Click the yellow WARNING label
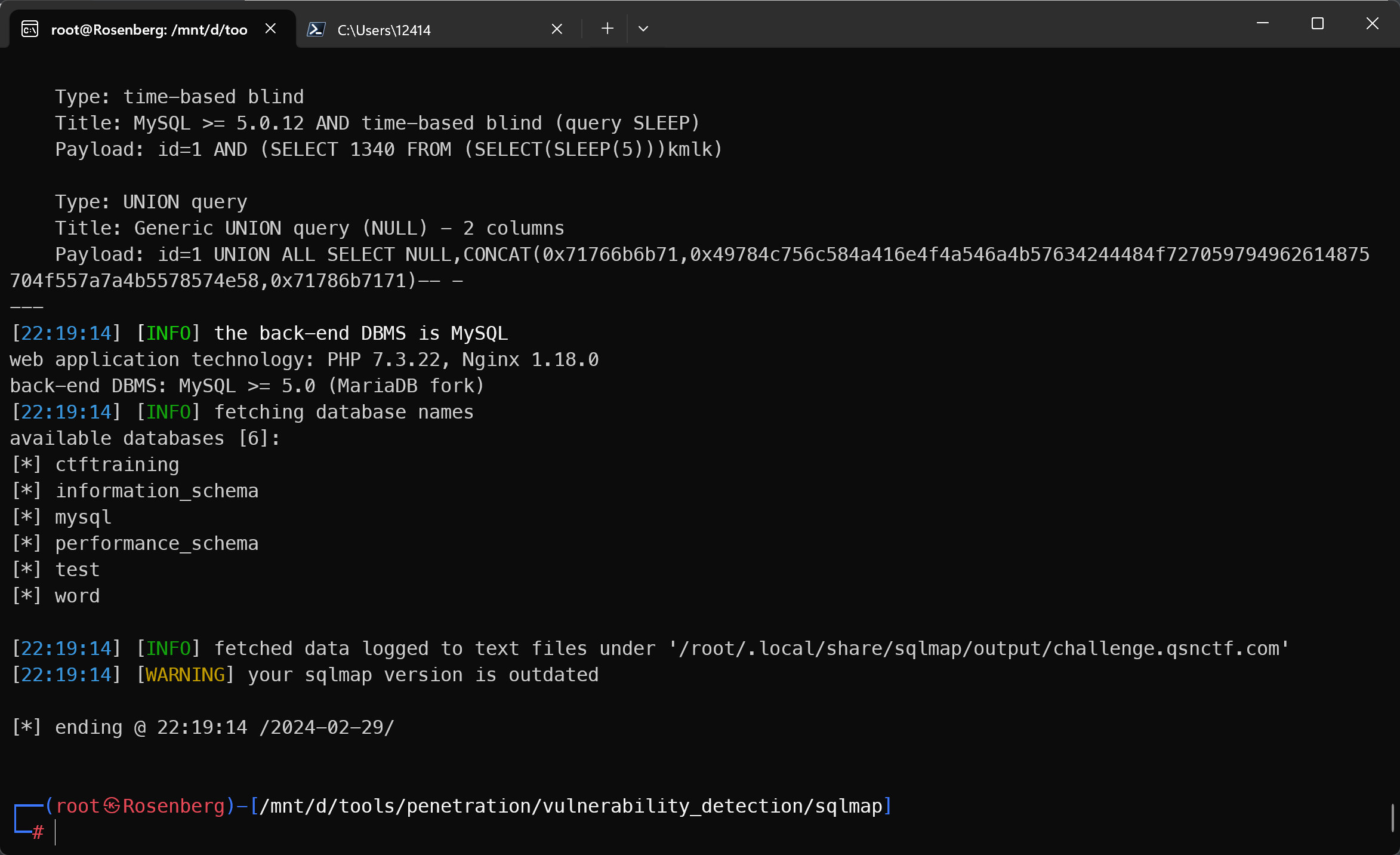1400x855 pixels. click(x=185, y=675)
